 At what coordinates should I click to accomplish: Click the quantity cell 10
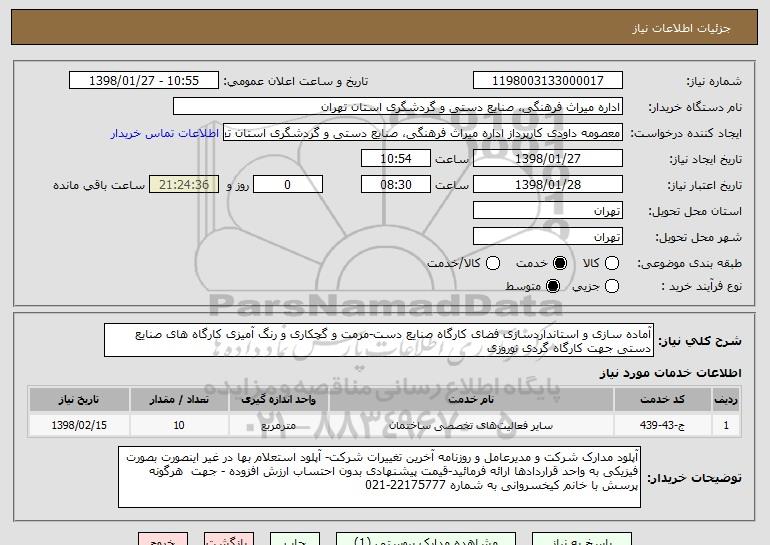click(x=179, y=425)
